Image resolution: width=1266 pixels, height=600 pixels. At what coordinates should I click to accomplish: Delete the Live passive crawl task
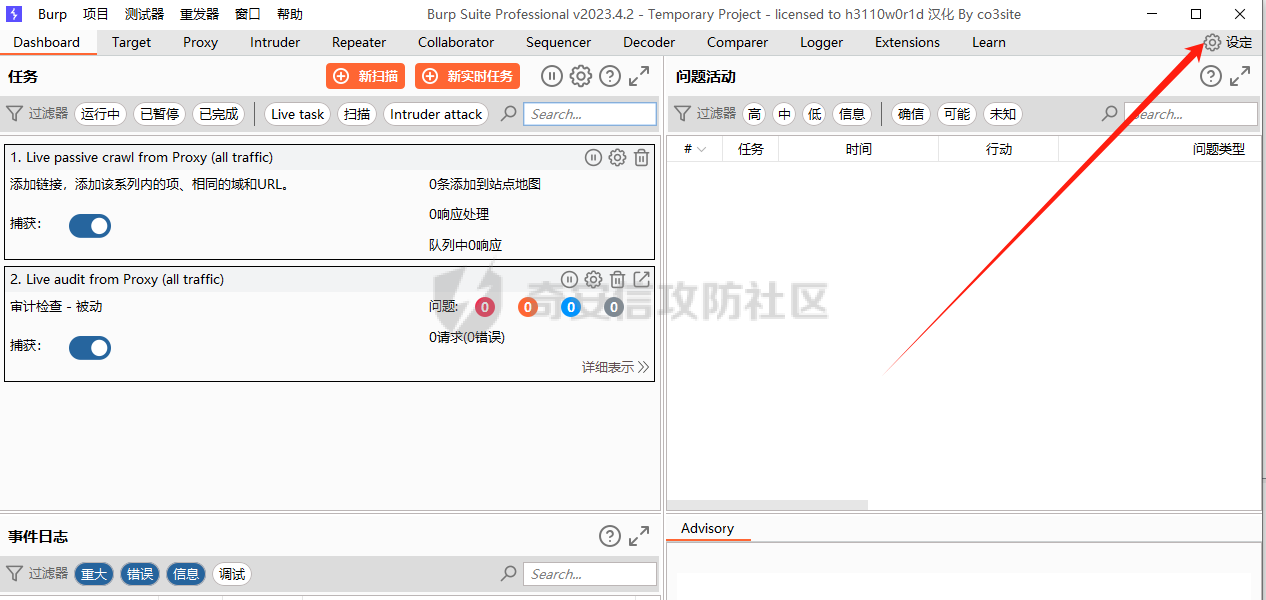click(x=642, y=157)
